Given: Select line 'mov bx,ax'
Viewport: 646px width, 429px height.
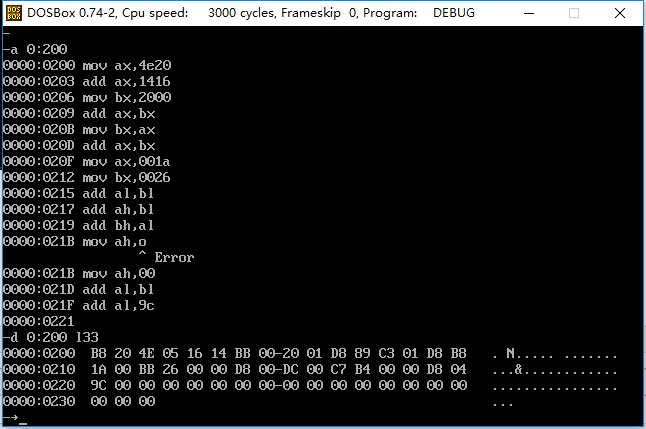Looking at the screenshot, I should (x=79, y=130).
